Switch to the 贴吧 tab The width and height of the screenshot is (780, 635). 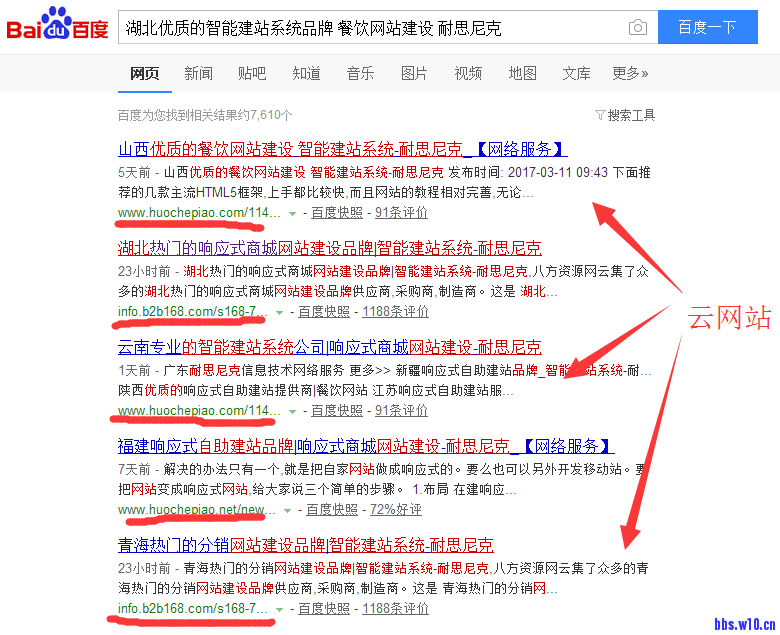pos(252,74)
